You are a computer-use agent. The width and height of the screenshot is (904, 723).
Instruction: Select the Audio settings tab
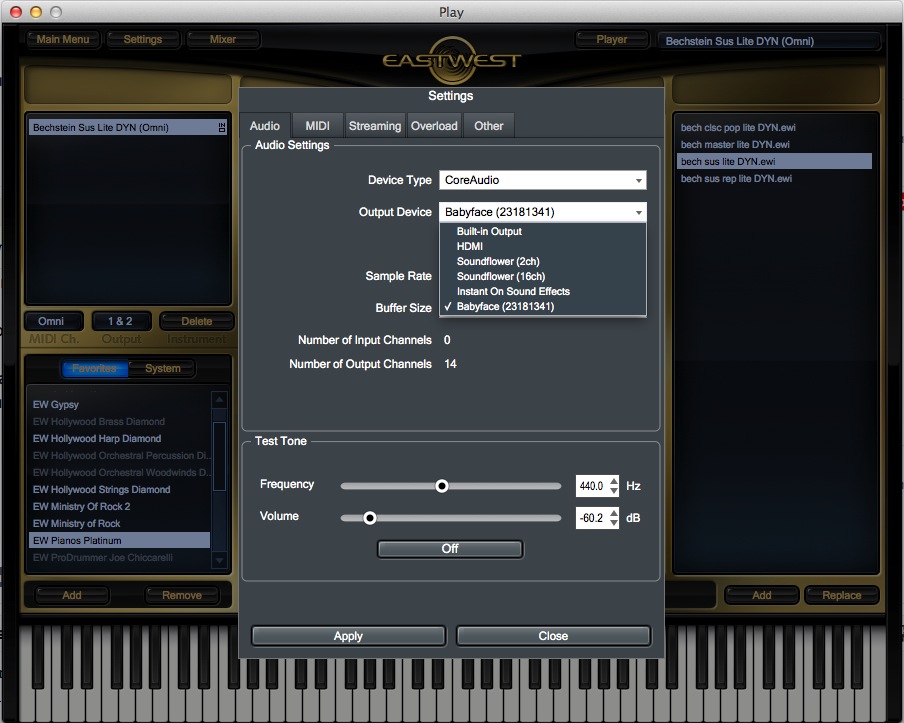point(265,126)
